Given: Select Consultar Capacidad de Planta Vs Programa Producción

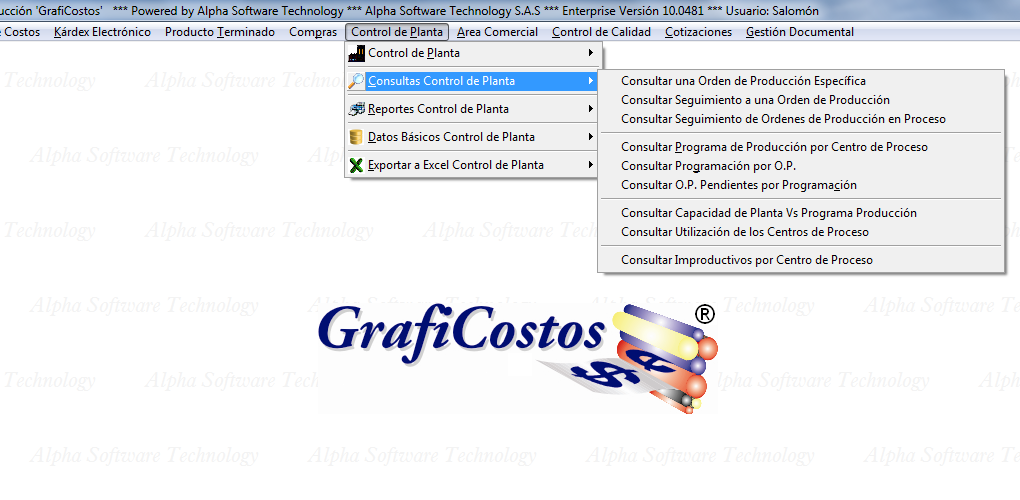Looking at the screenshot, I should point(768,213).
